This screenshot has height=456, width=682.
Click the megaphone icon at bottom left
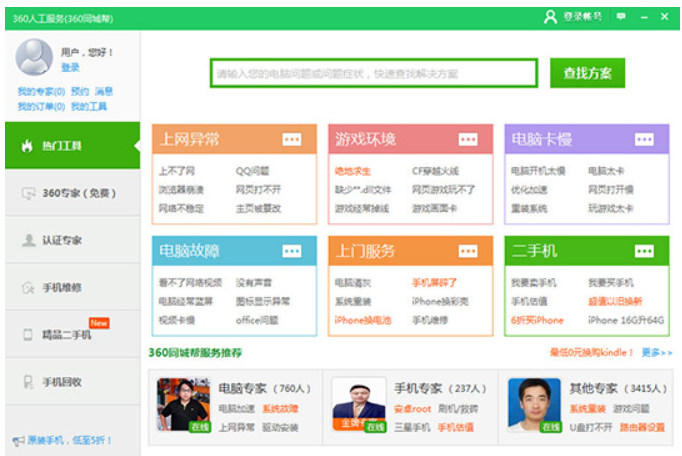[17, 441]
